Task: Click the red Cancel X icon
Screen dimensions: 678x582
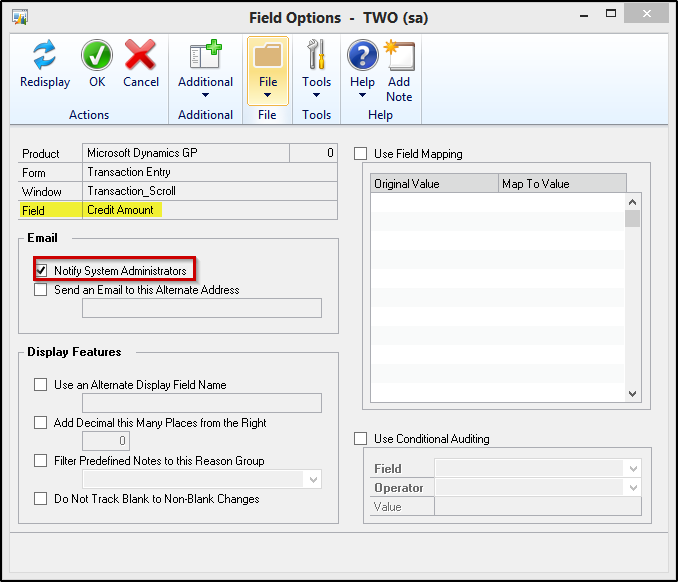Action: (140, 55)
